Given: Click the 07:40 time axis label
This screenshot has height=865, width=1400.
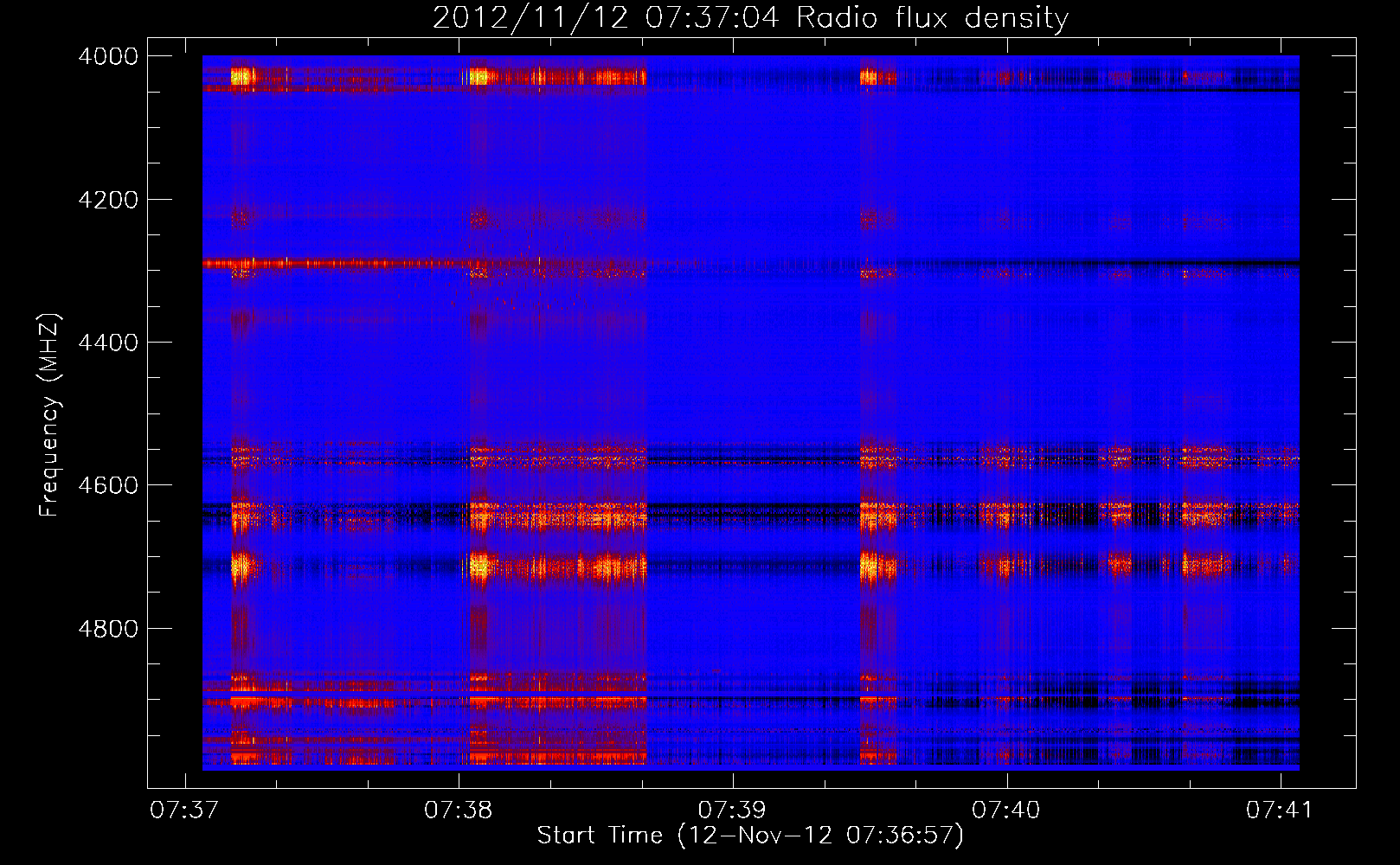Looking at the screenshot, I should click(1006, 811).
